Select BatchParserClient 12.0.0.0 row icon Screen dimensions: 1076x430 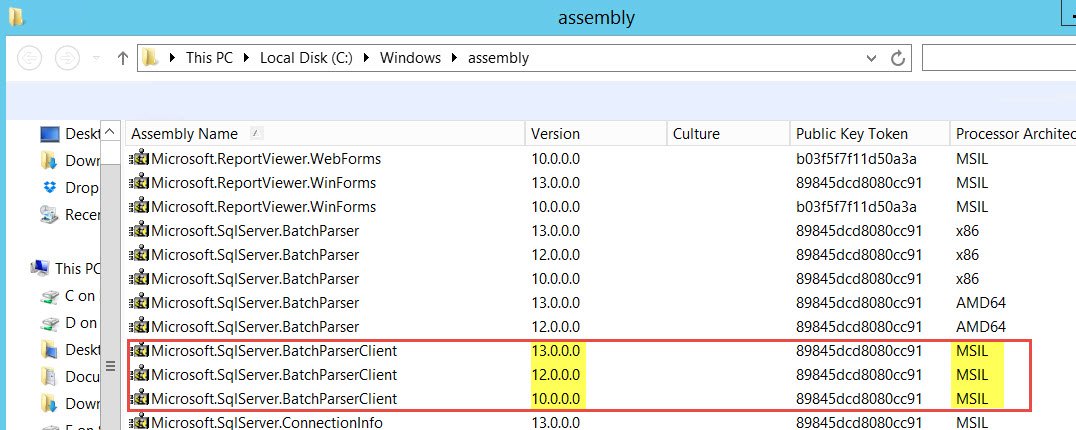tap(139, 374)
